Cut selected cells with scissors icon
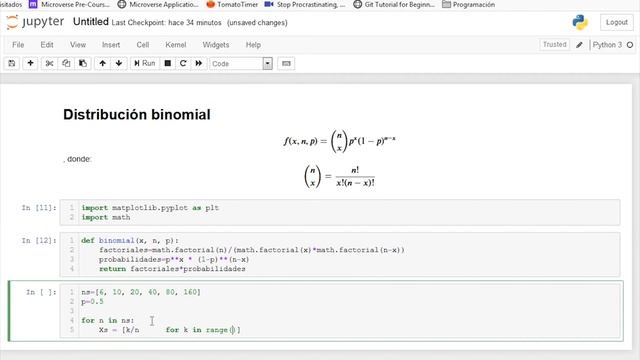 [x=49, y=63]
